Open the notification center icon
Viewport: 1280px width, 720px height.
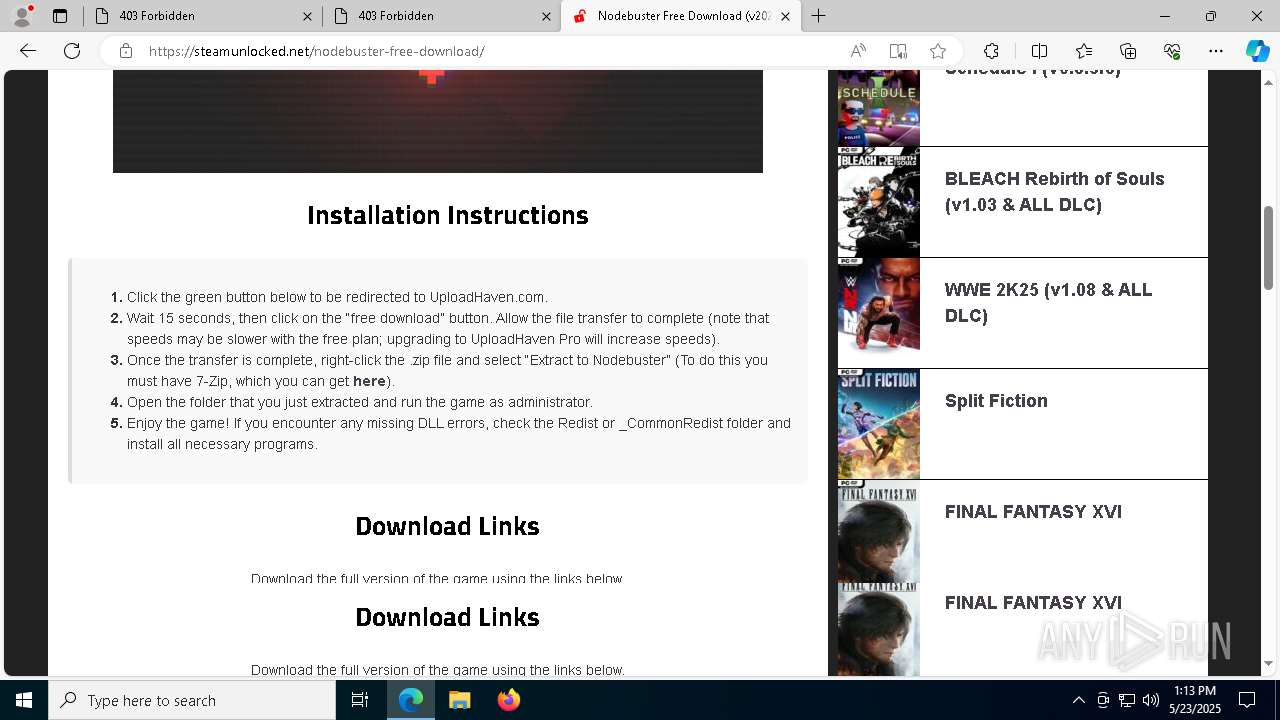tap(1247, 700)
